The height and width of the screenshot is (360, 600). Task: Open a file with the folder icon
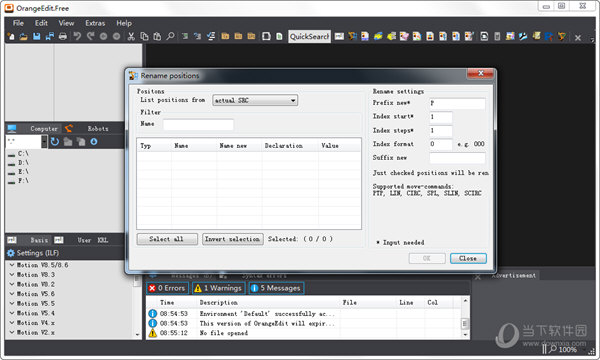tap(23, 36)
